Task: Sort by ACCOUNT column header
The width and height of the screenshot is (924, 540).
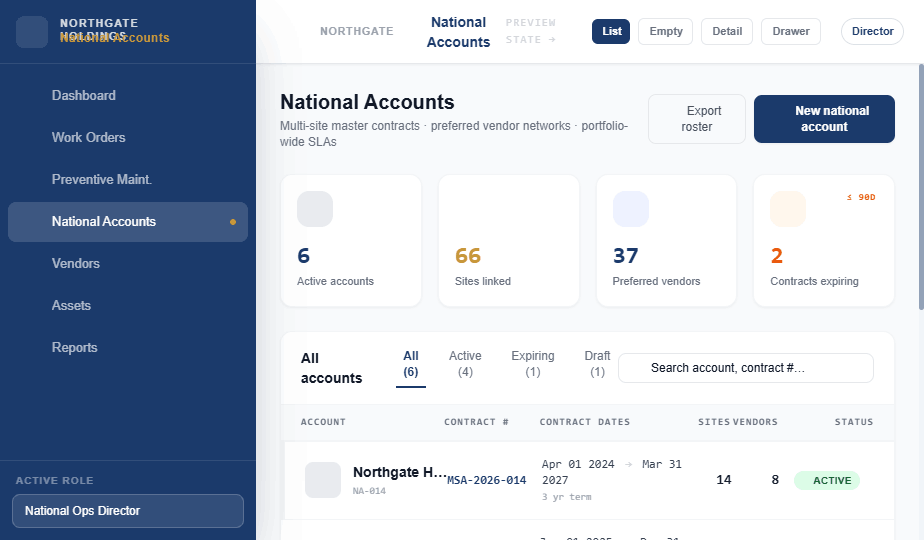Action: click(x=323, y=422)
